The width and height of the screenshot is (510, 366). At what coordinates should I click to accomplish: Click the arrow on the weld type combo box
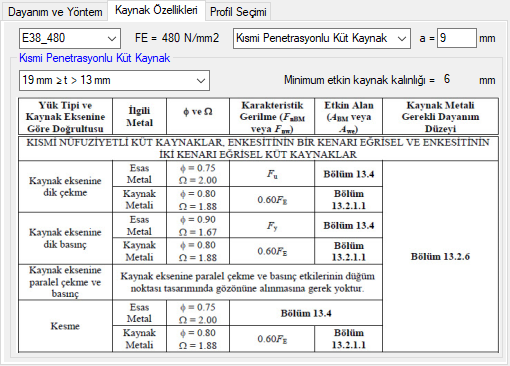[402, 39]
